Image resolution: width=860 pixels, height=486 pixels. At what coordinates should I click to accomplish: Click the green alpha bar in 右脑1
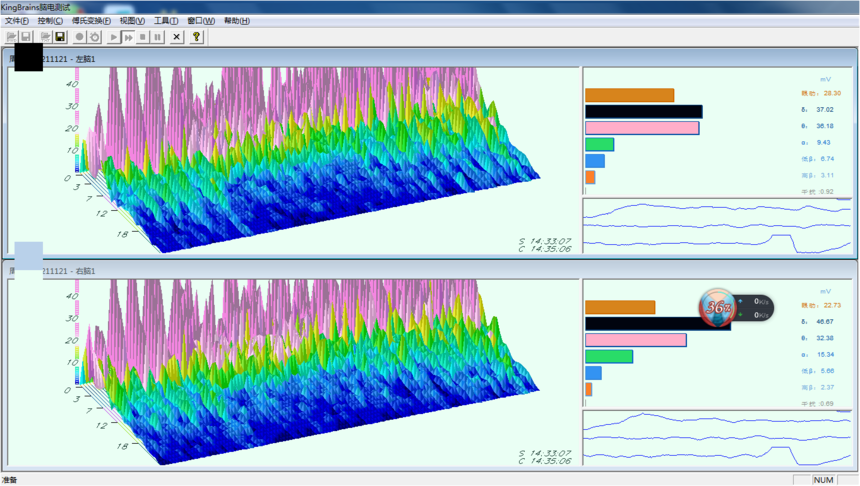pyautogui.click(x=609, y=357)
